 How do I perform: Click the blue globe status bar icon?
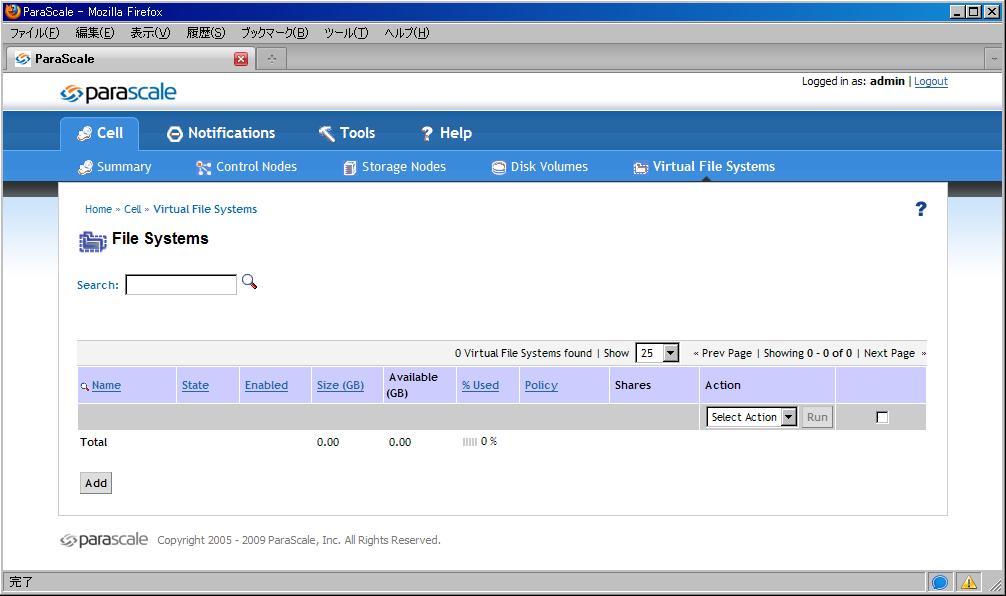coord(939,582)
